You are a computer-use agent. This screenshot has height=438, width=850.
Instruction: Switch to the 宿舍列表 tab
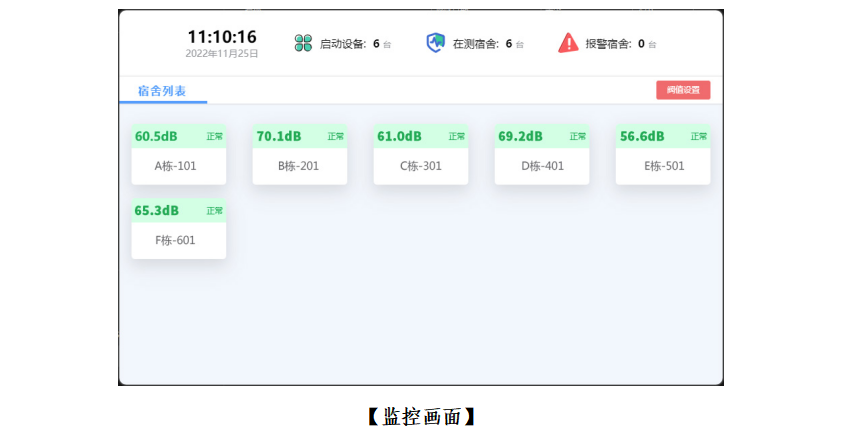coord(162,91)
